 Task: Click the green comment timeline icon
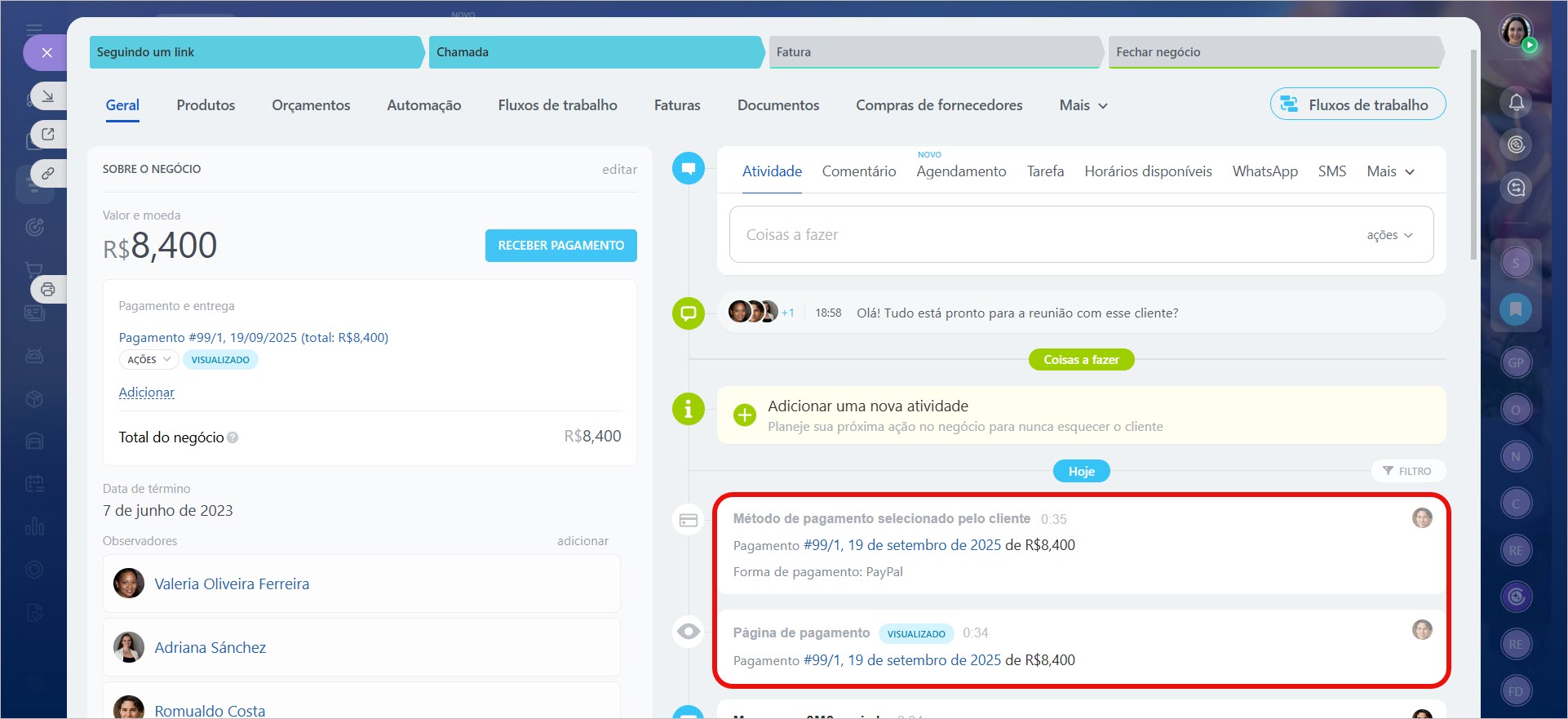coord(689,313)
